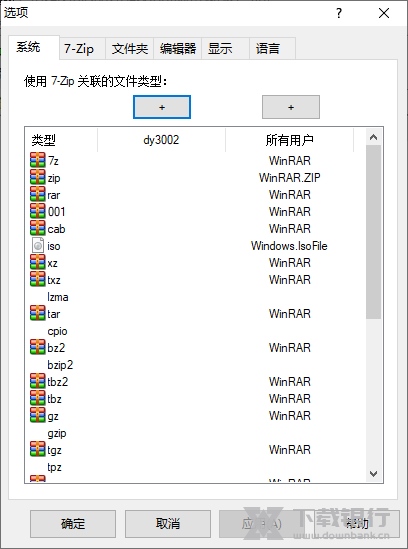Click the WinRAR cell in tbz row

point(290,399)
